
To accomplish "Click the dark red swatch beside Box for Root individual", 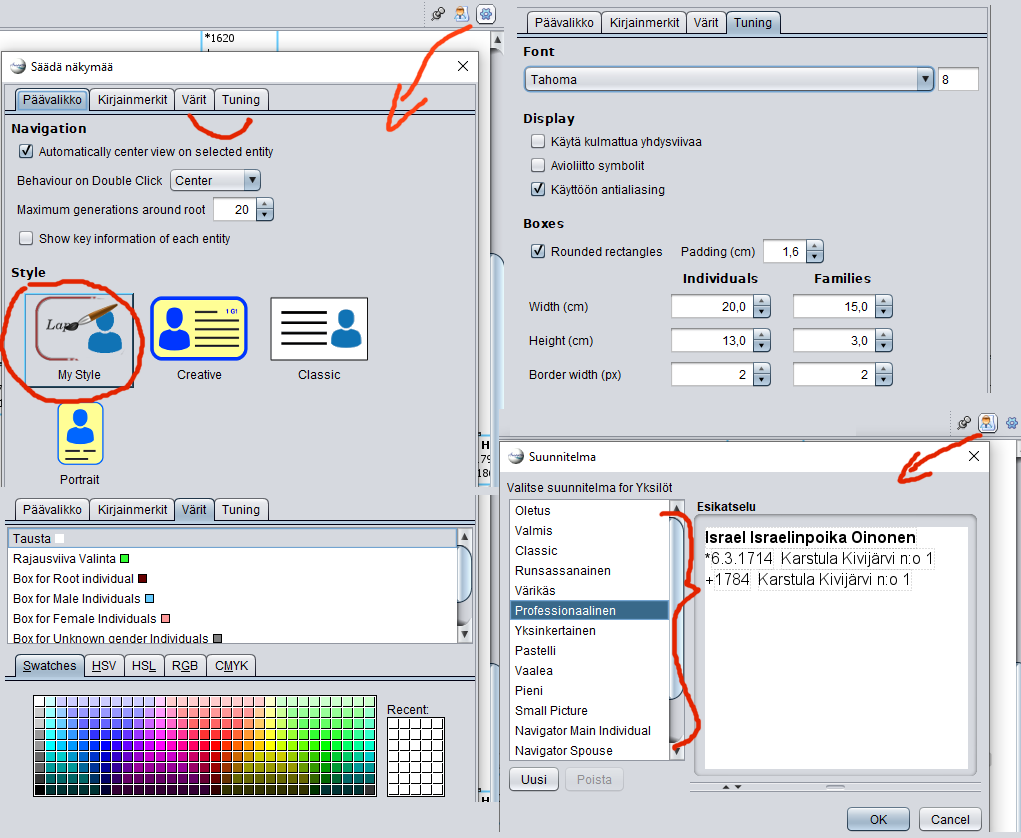I will [x=143, y=579].
